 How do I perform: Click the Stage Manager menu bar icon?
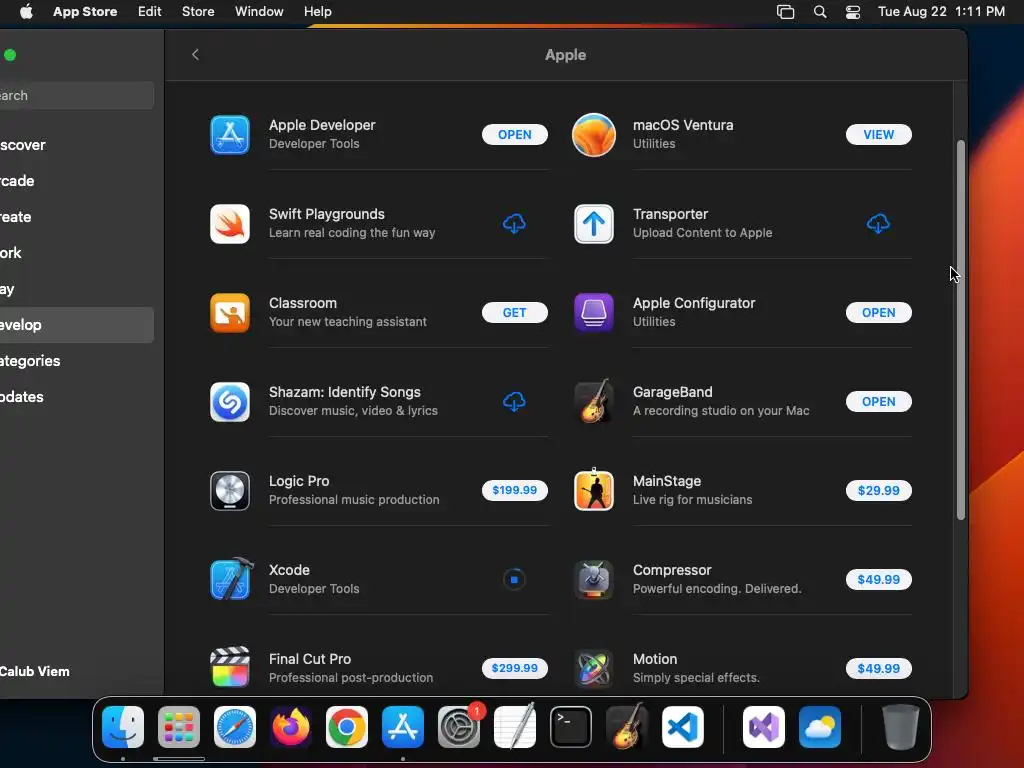[786, 11]
